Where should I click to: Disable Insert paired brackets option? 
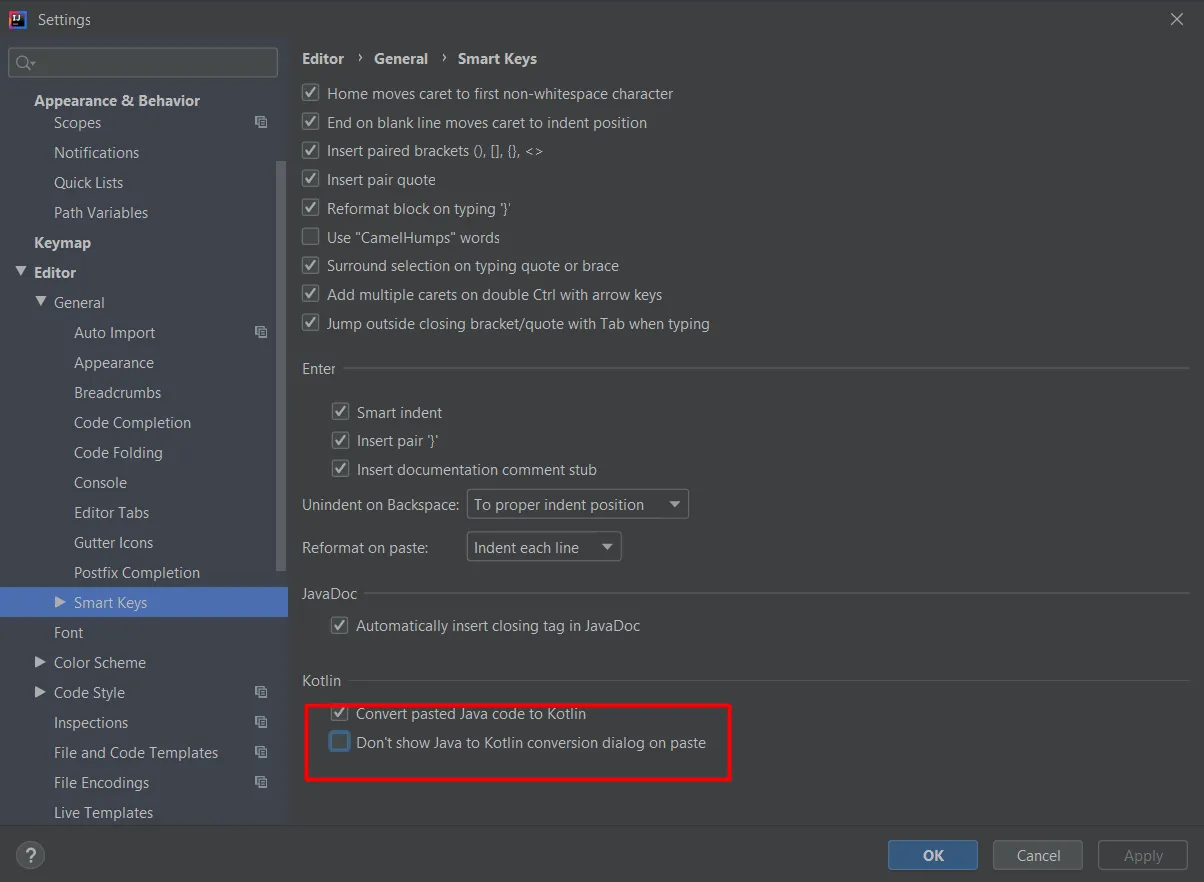[x=311, y=151]
